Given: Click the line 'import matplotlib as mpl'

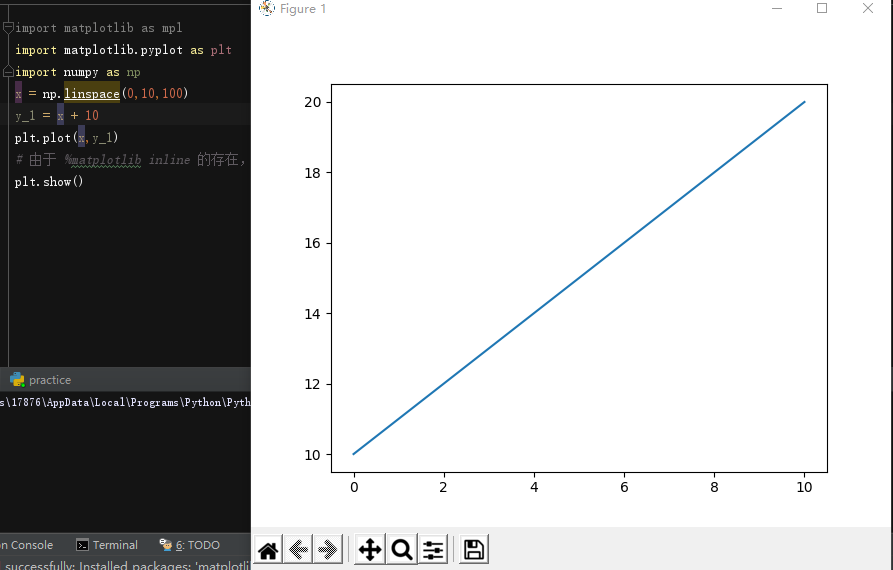Looking at the screenshot, I should point(99,28).
